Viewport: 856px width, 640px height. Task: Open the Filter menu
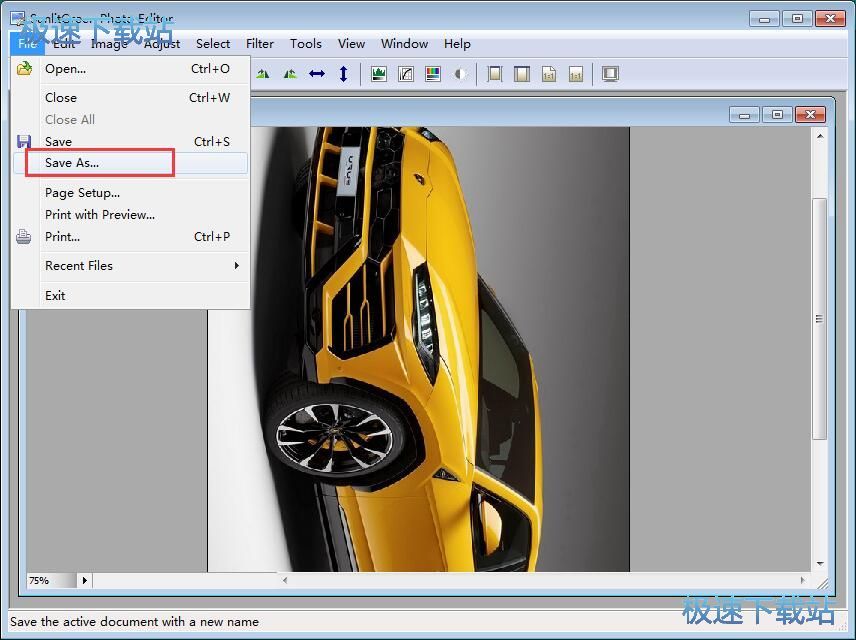tap(260, 44)
